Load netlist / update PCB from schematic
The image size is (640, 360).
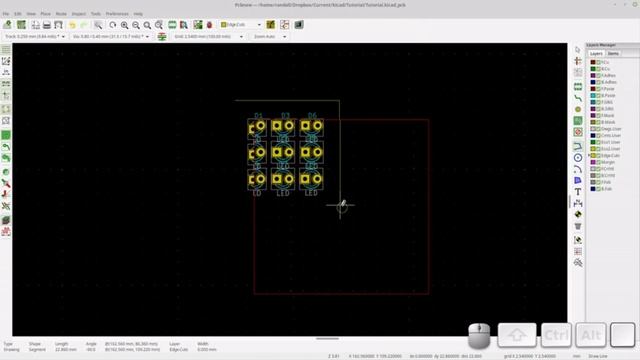click(198, 25)
